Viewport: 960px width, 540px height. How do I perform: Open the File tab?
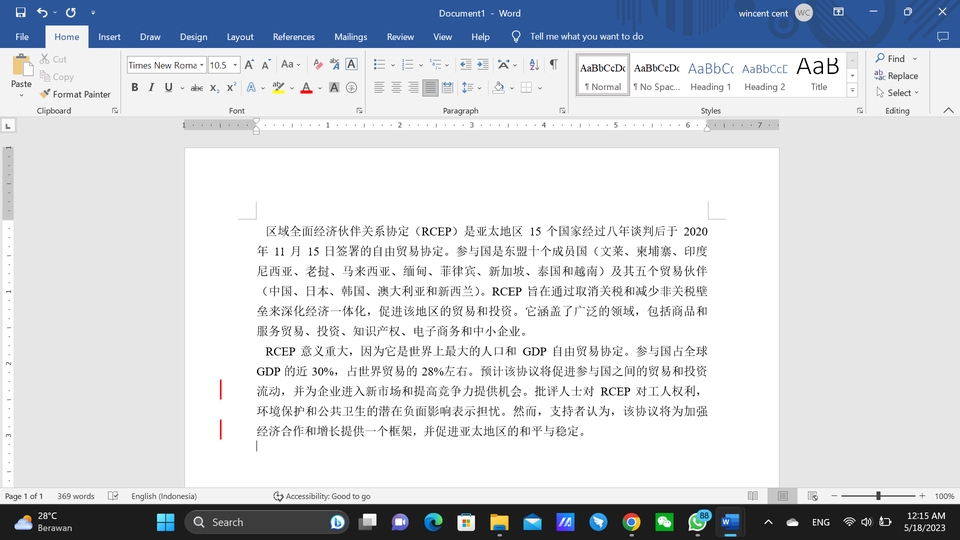(22, 37)
